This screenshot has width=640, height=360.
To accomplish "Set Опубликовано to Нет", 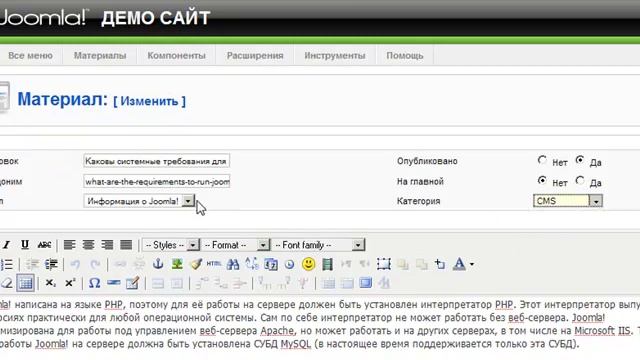I will pyautogui.click(x=542, y=160).
